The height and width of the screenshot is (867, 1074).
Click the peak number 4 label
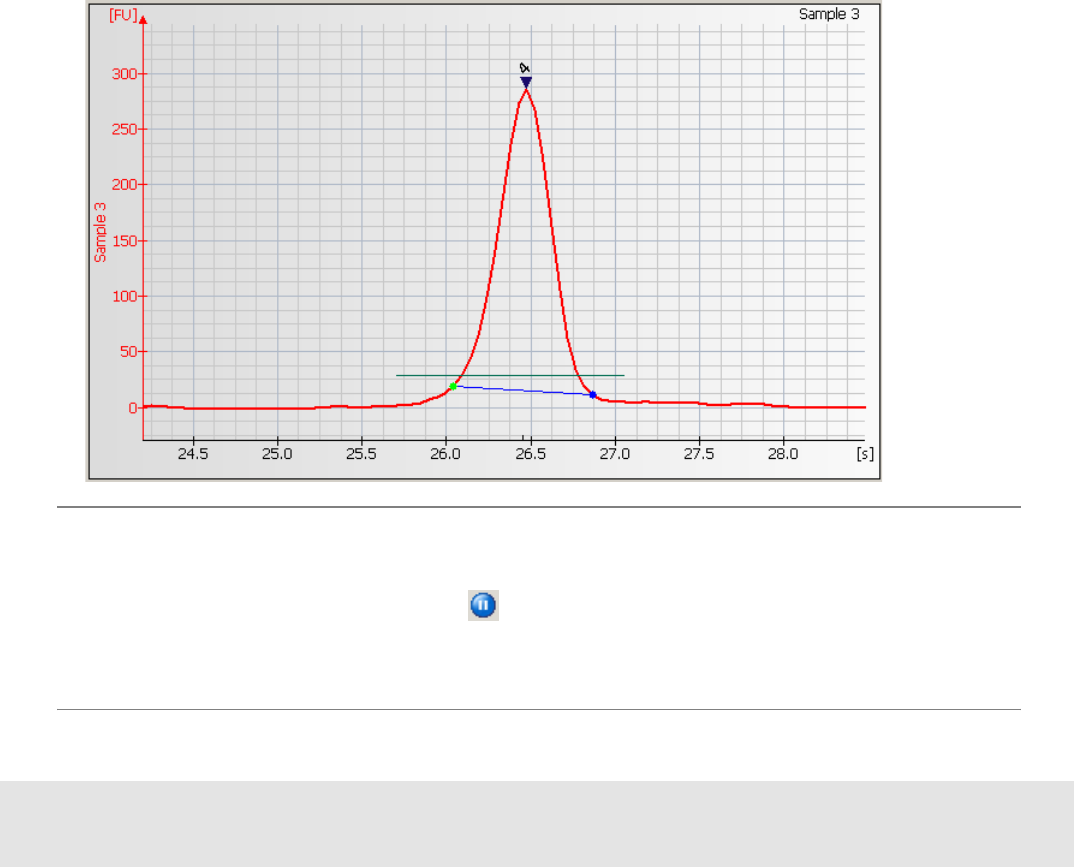coord(525,68)
